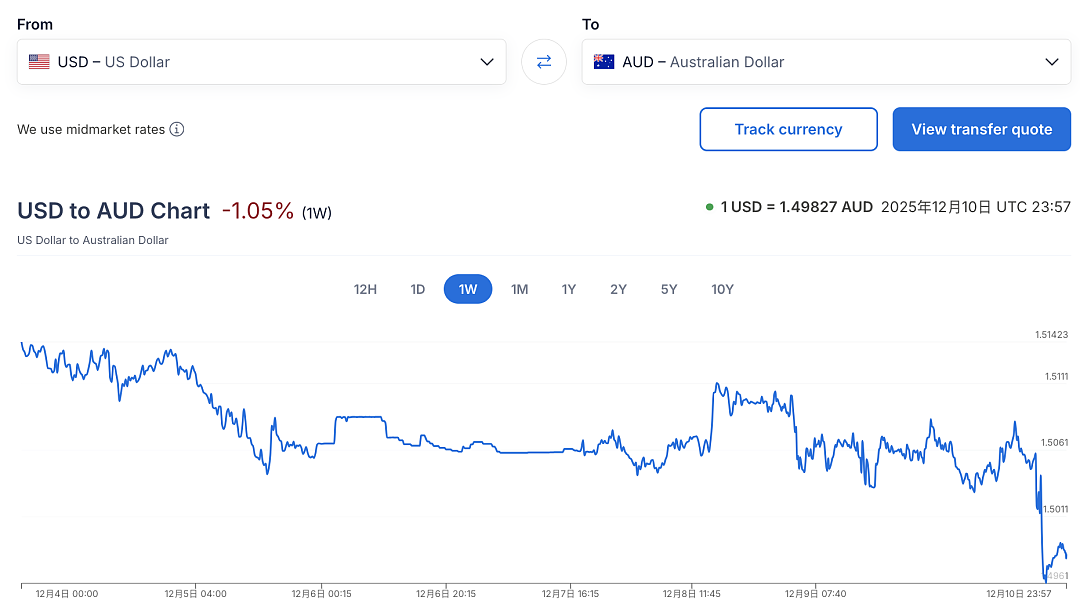
Task: Swap the From and To currencies
Action: 543,62
